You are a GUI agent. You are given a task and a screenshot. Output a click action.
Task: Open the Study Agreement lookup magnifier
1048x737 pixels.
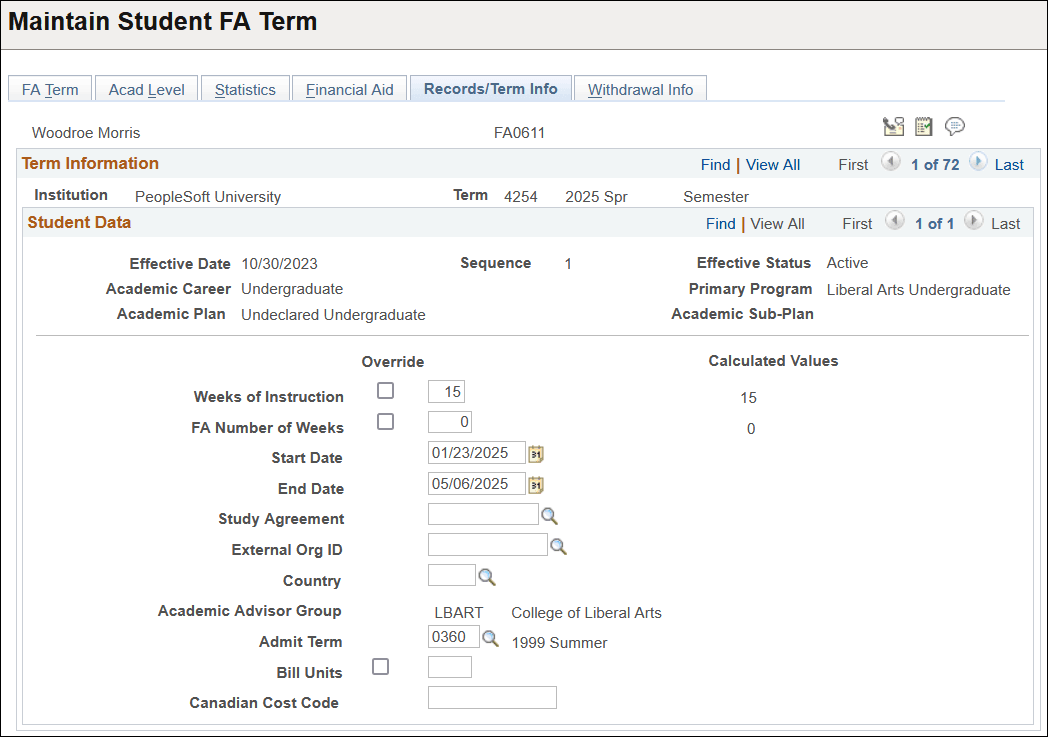(549, 513)
